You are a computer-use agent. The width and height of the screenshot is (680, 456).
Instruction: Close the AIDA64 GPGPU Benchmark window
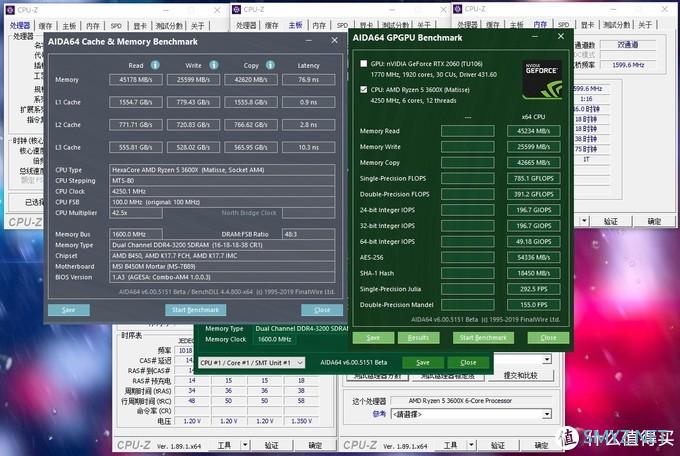(x=561, y=36)
